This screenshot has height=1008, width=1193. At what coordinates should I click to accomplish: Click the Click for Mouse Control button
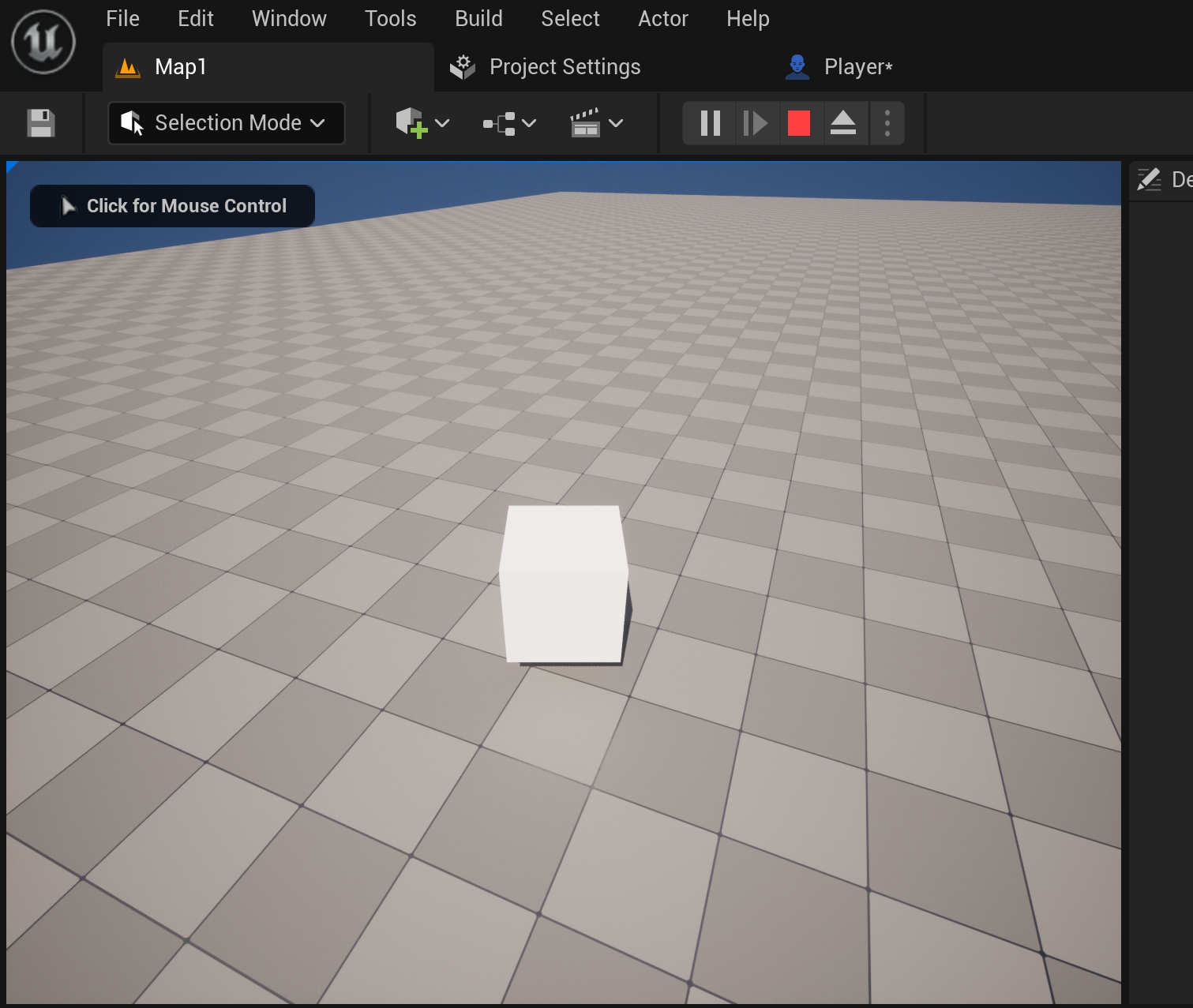[172, 206]
